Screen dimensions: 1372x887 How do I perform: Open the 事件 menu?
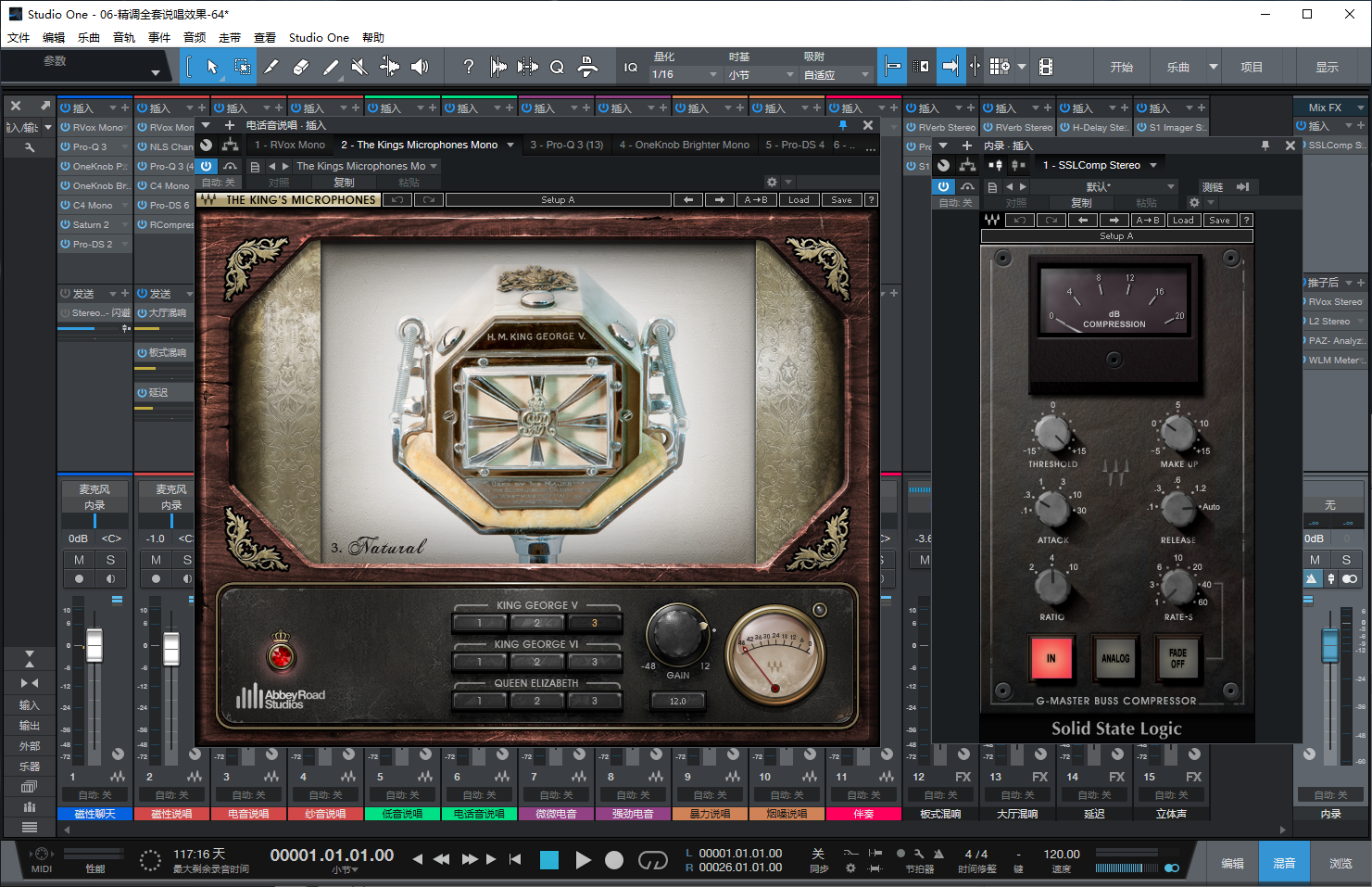click(159, 37)
